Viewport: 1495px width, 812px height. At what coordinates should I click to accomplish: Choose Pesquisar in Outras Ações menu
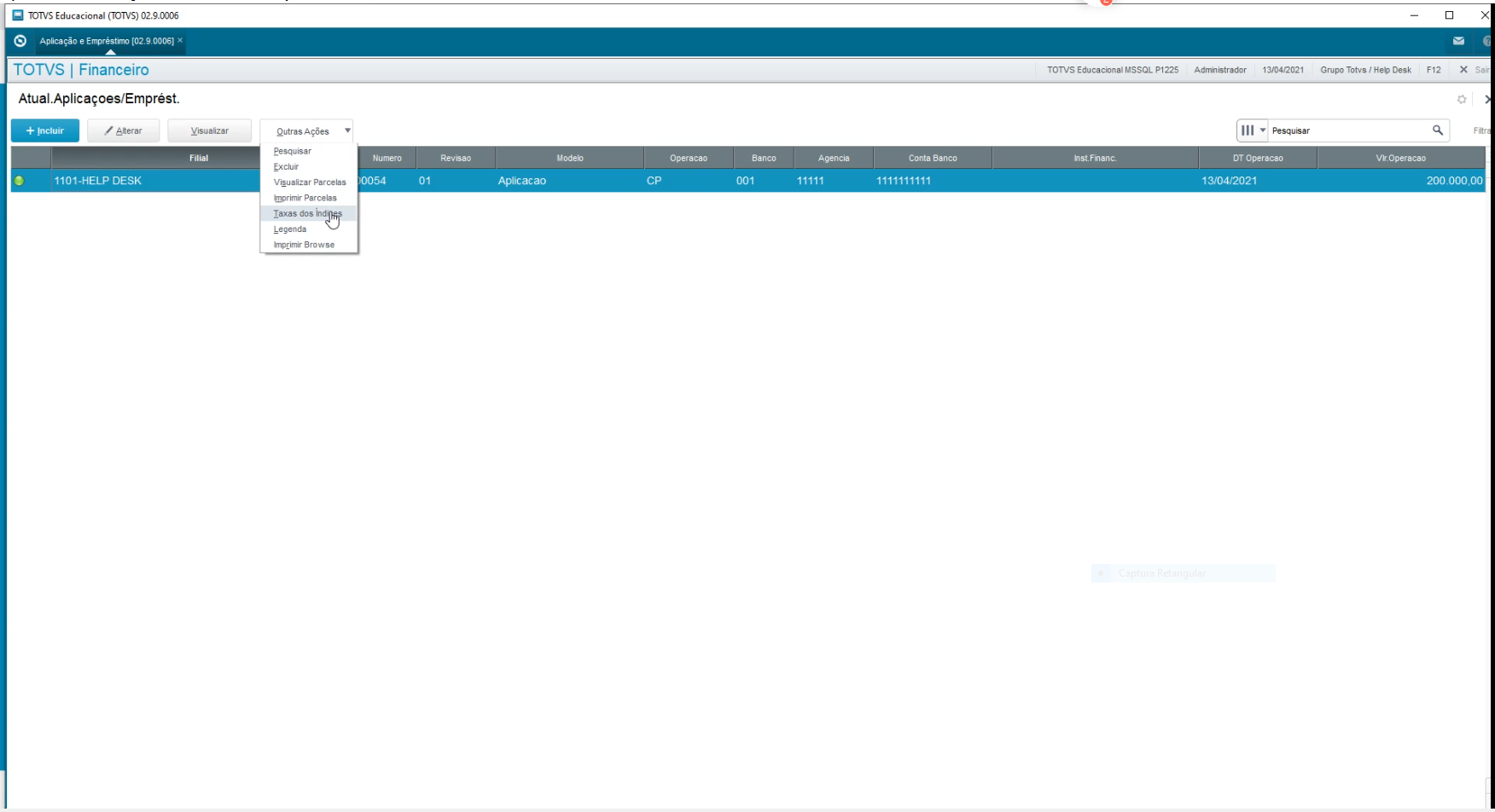click(x=293, y=151)
